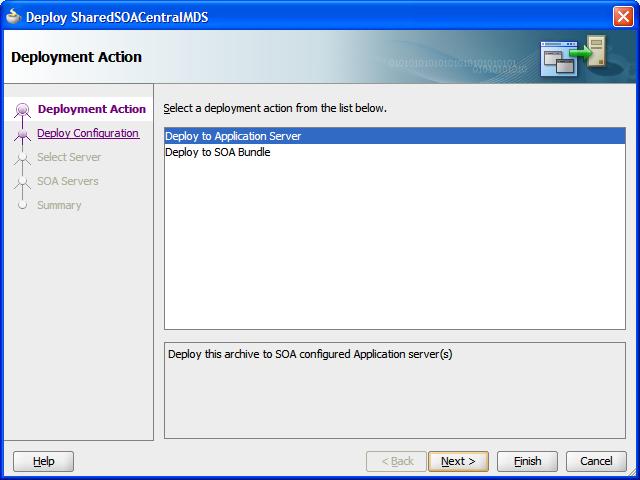Click the SOA Servers step label
640x480 pixels.
[x=68, y=181]
